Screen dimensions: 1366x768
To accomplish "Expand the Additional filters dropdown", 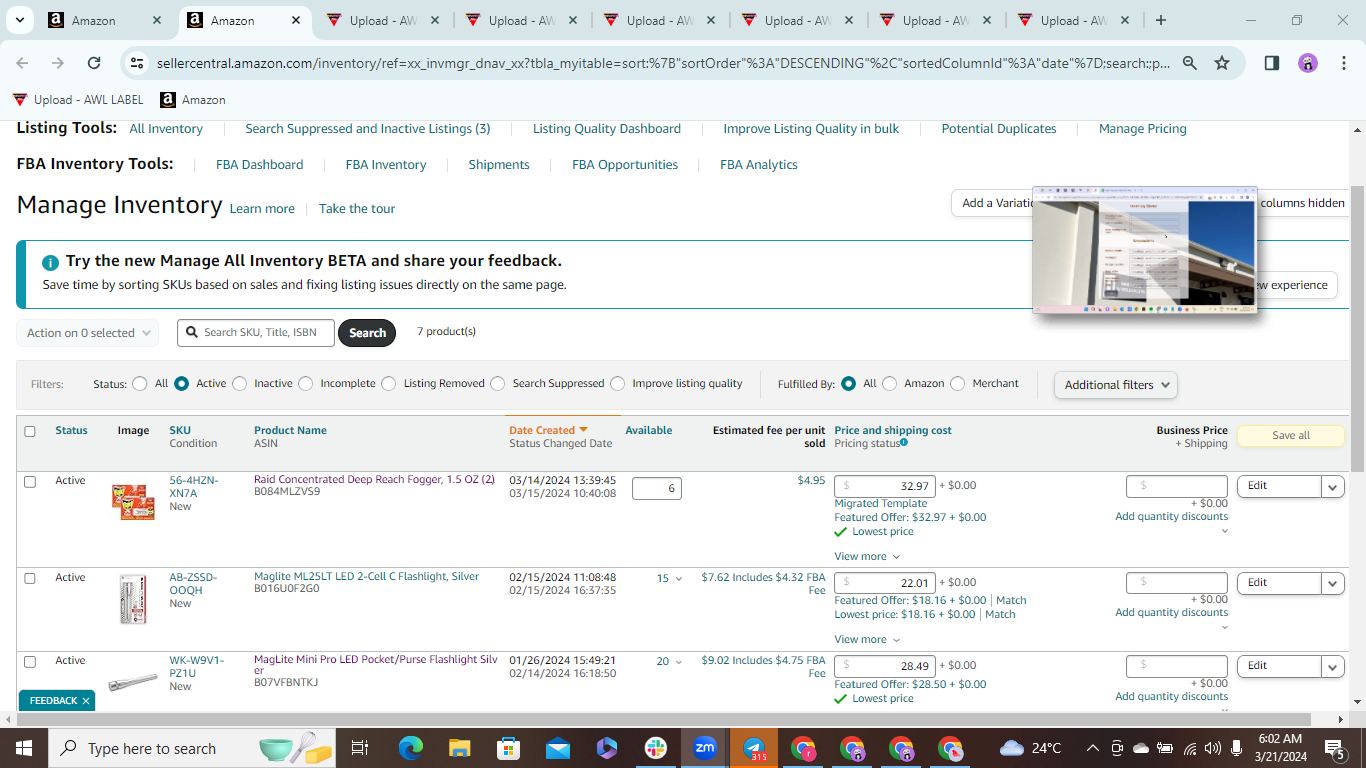I will pyautogui.click(x=1115, y=385).
